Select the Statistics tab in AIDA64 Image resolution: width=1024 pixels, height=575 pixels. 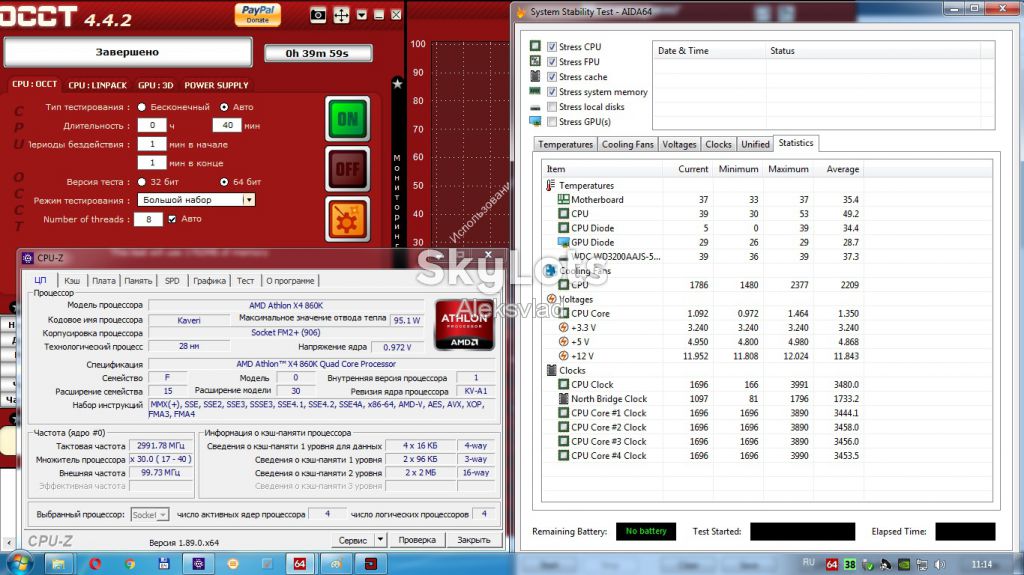[795, 142]
